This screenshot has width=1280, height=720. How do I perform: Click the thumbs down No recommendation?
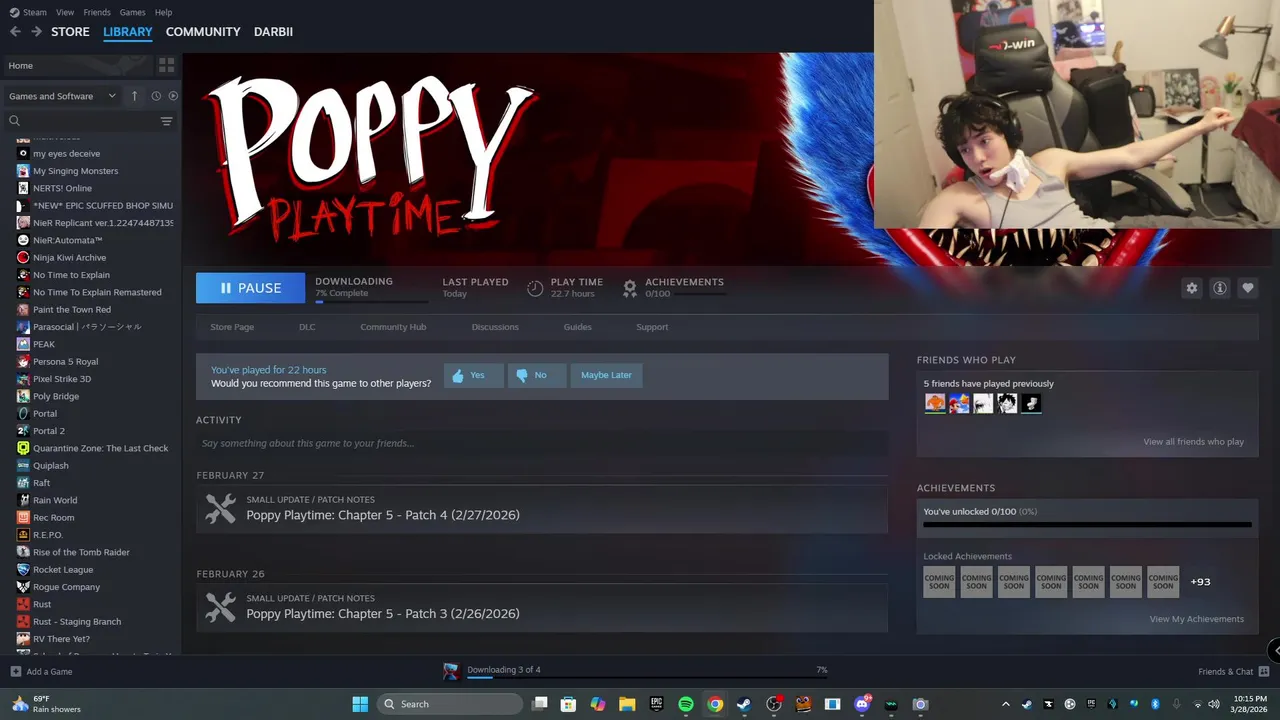pos(536,375)
